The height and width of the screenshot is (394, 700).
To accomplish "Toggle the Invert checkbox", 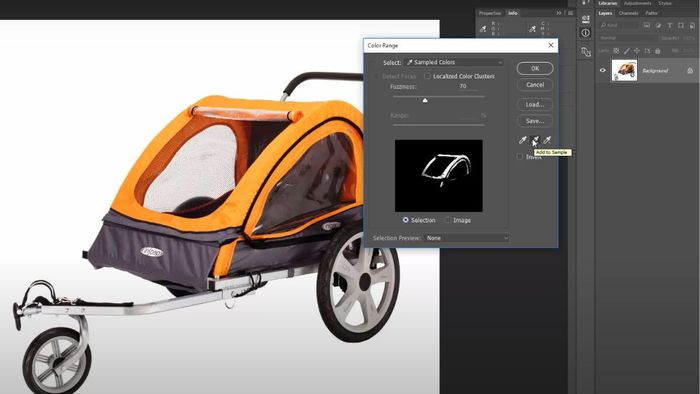I will tap(520, 157).
